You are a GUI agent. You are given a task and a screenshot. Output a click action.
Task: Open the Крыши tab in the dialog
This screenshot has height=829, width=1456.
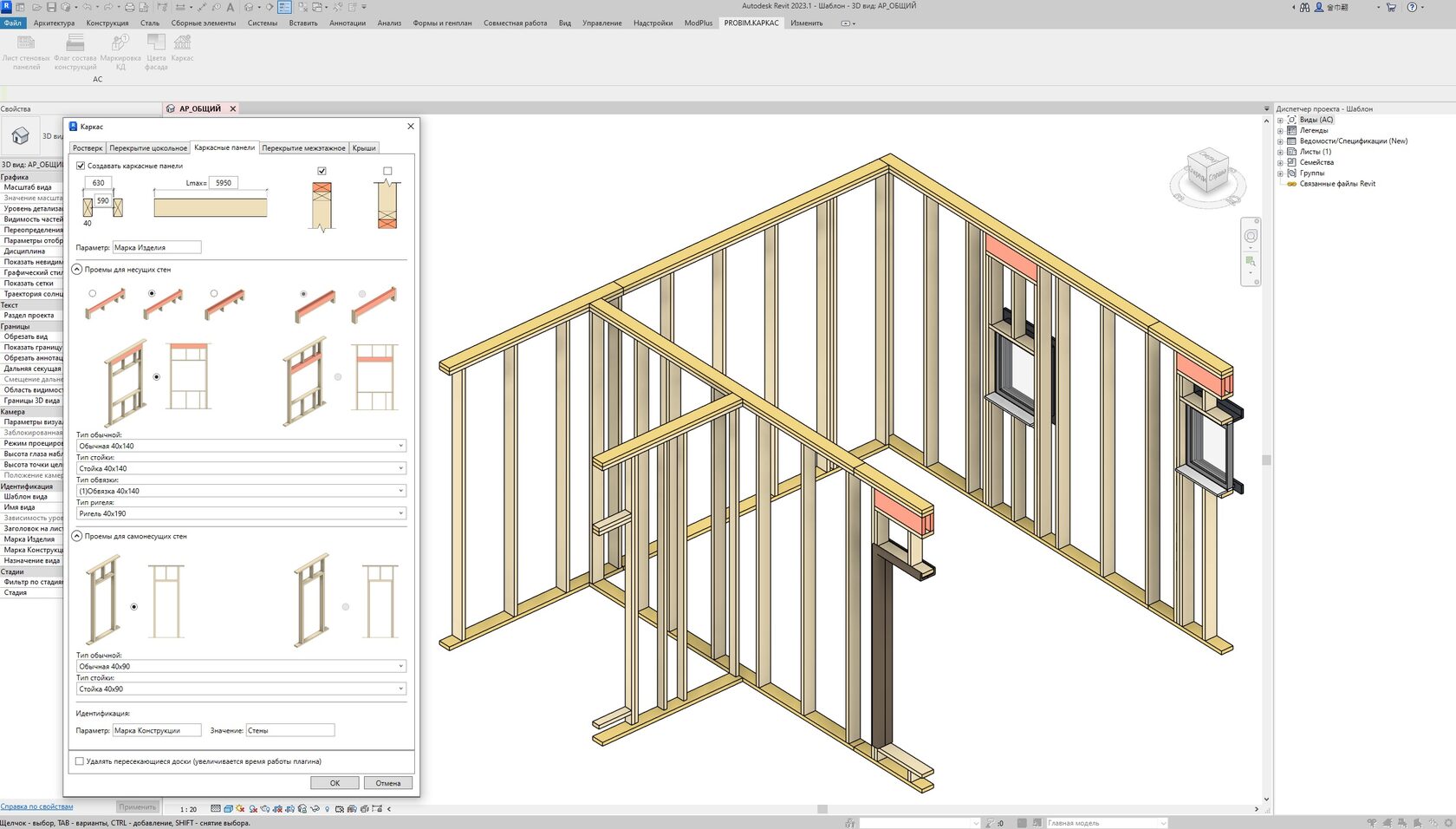[x=364, y=147]
